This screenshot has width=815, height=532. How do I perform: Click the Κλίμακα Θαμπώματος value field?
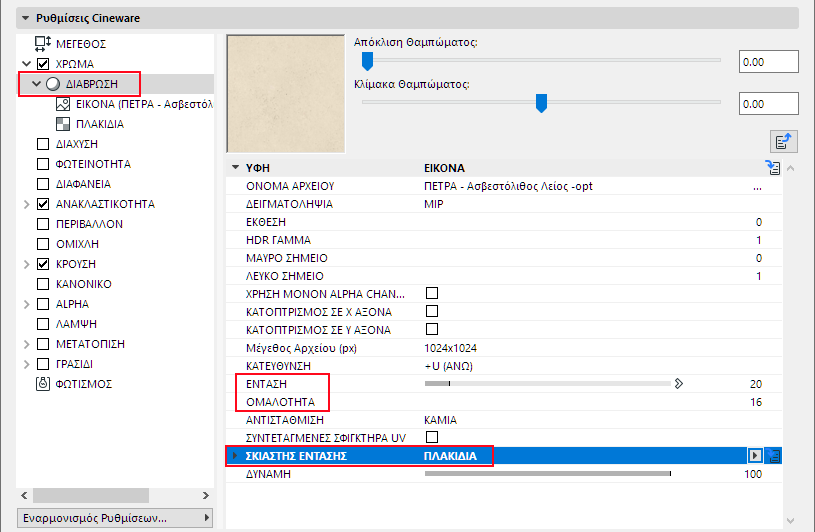coord(769,104)
